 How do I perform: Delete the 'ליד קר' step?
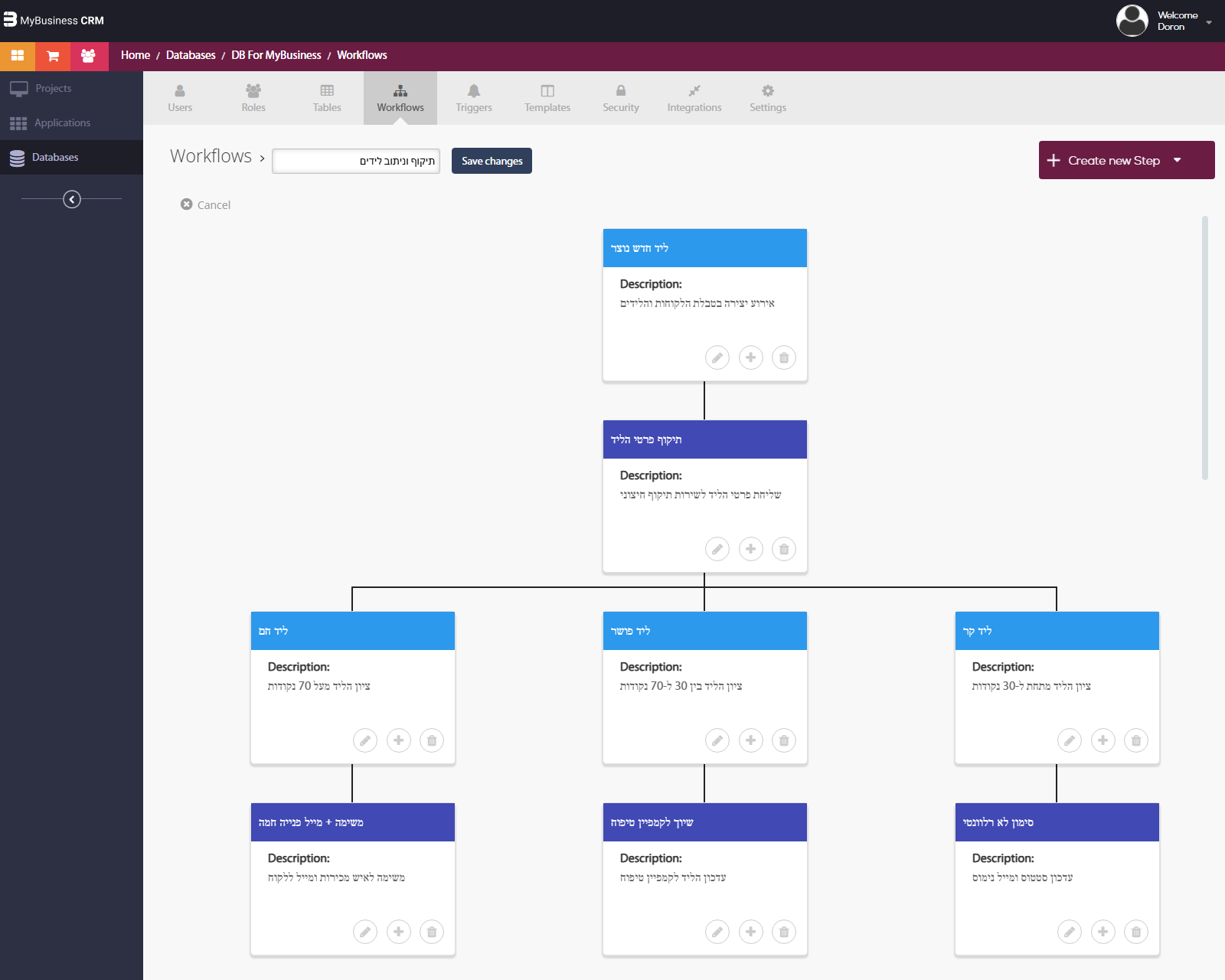[x=1136, y=740]
